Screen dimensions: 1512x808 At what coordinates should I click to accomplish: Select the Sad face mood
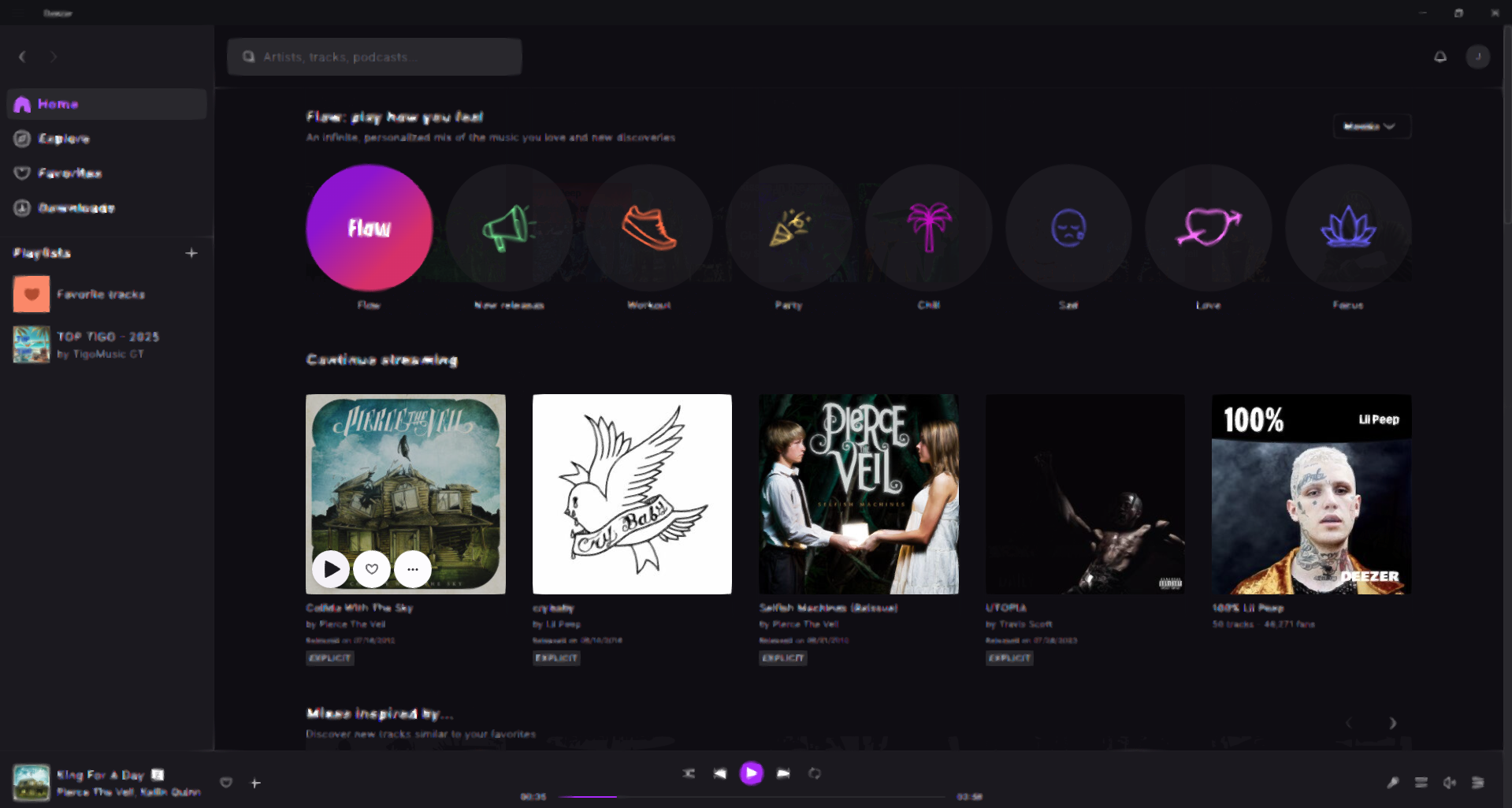1068,228
